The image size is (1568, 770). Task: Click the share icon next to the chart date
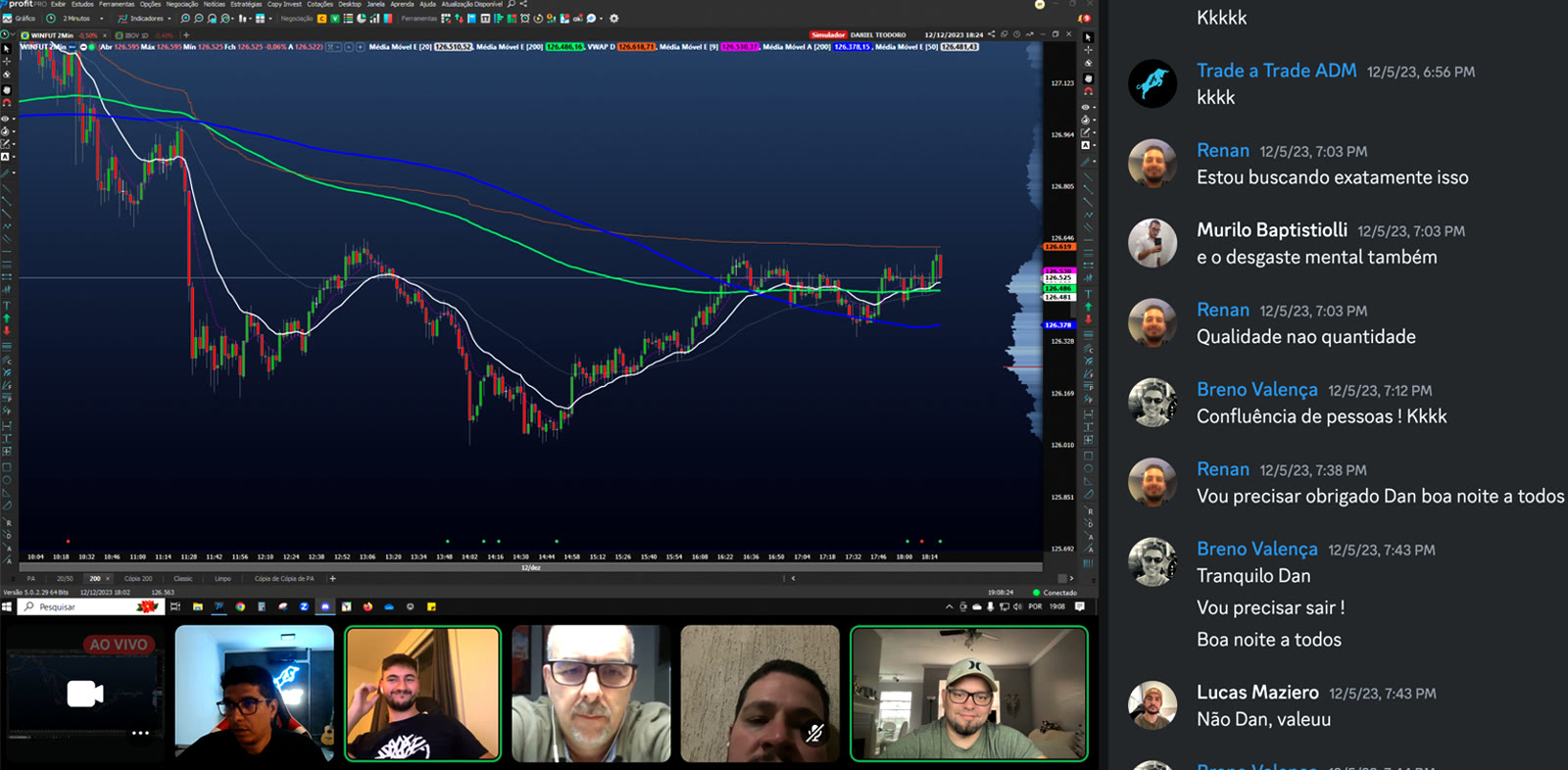pos(992,34)
